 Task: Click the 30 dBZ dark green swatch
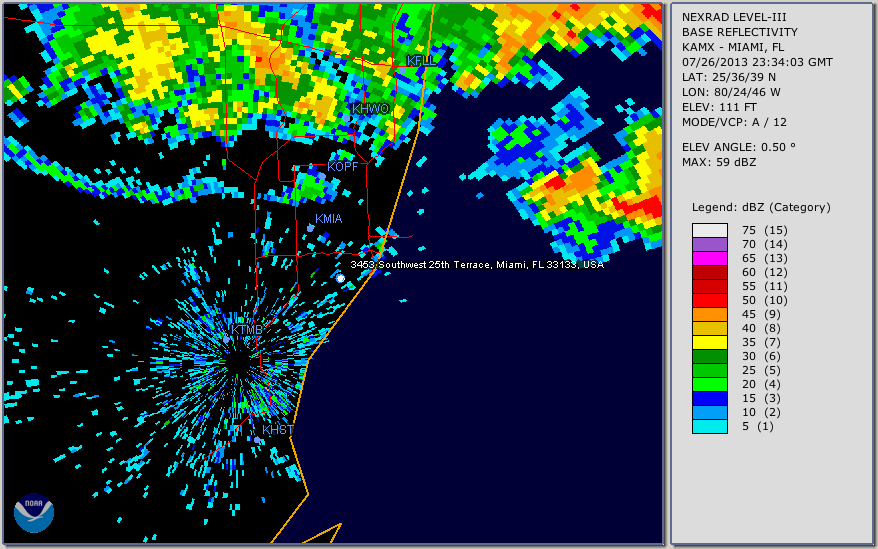pos(709,356)
